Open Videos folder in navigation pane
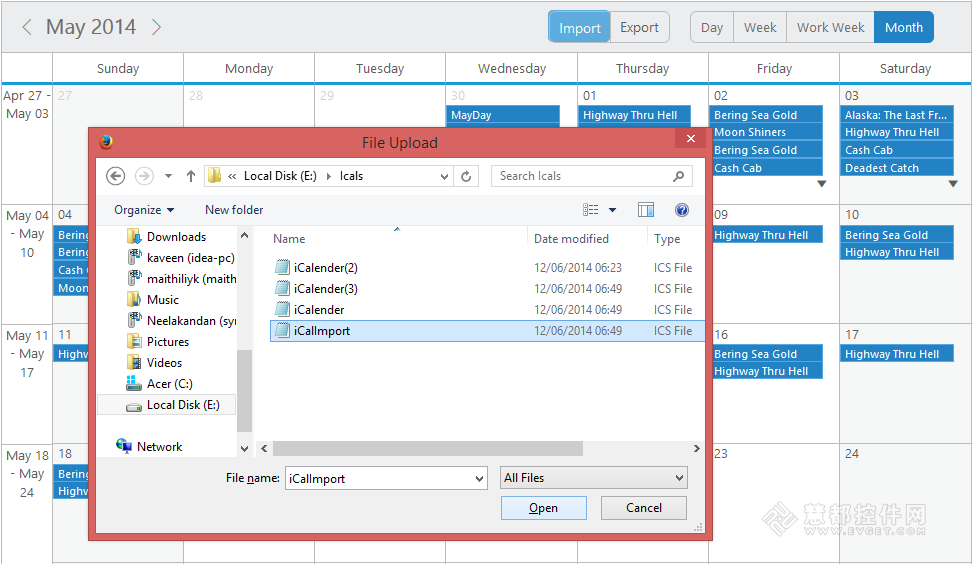This screenshot has width=973, height=564. [154, 363]
